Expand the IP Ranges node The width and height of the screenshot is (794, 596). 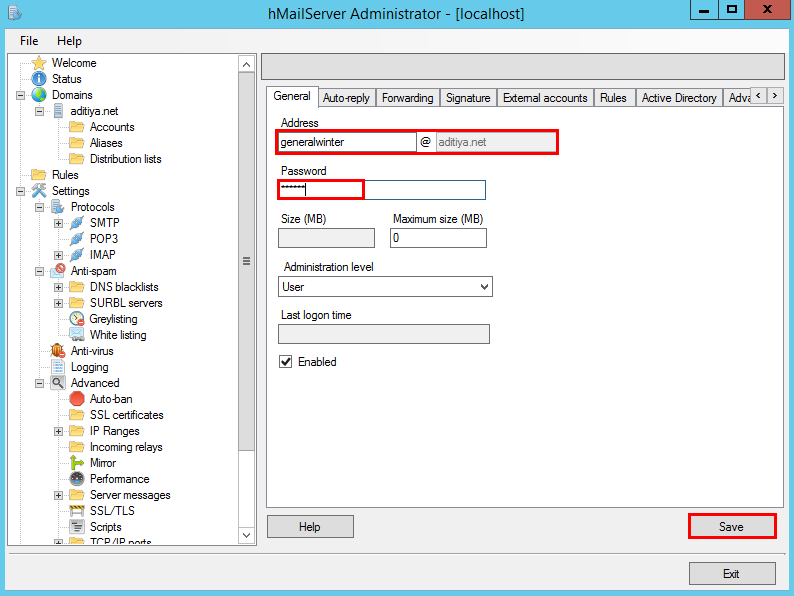58,431
